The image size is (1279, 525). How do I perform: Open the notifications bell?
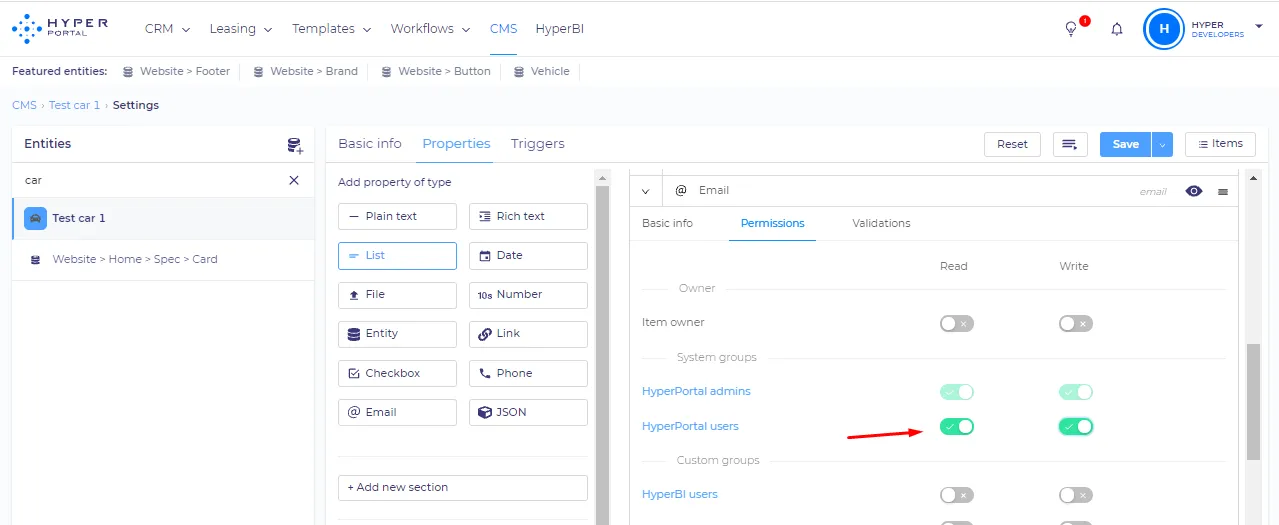coord(1117,29)
